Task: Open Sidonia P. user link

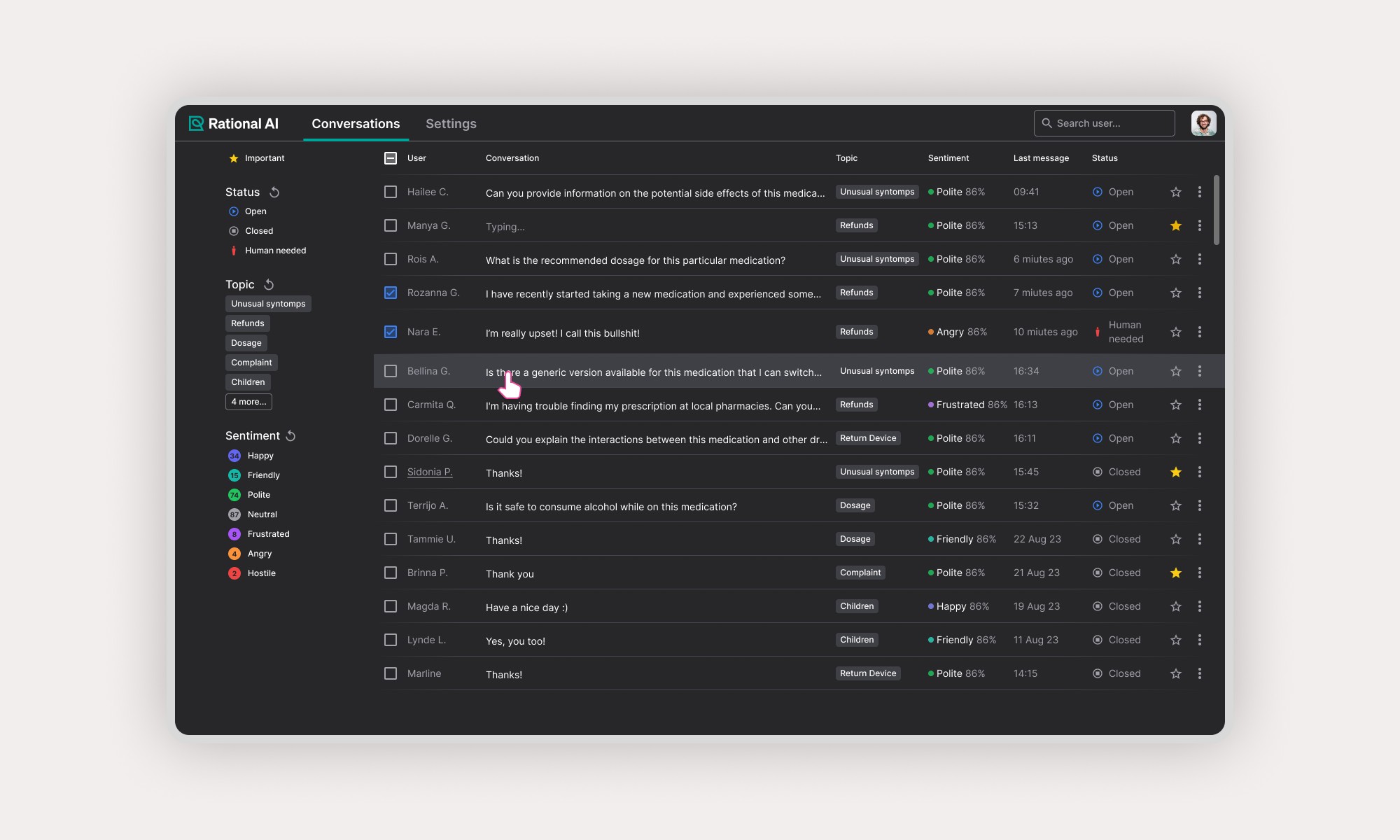Action: (430, 472)
